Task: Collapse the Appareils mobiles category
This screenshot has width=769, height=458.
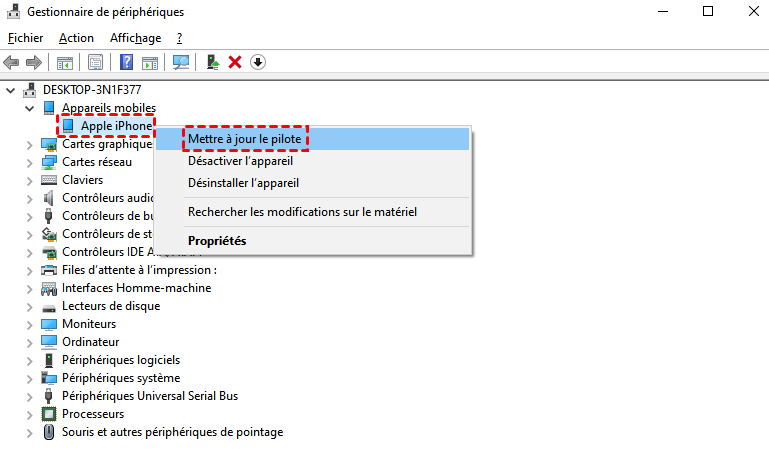Action: [x=28, y=108]
